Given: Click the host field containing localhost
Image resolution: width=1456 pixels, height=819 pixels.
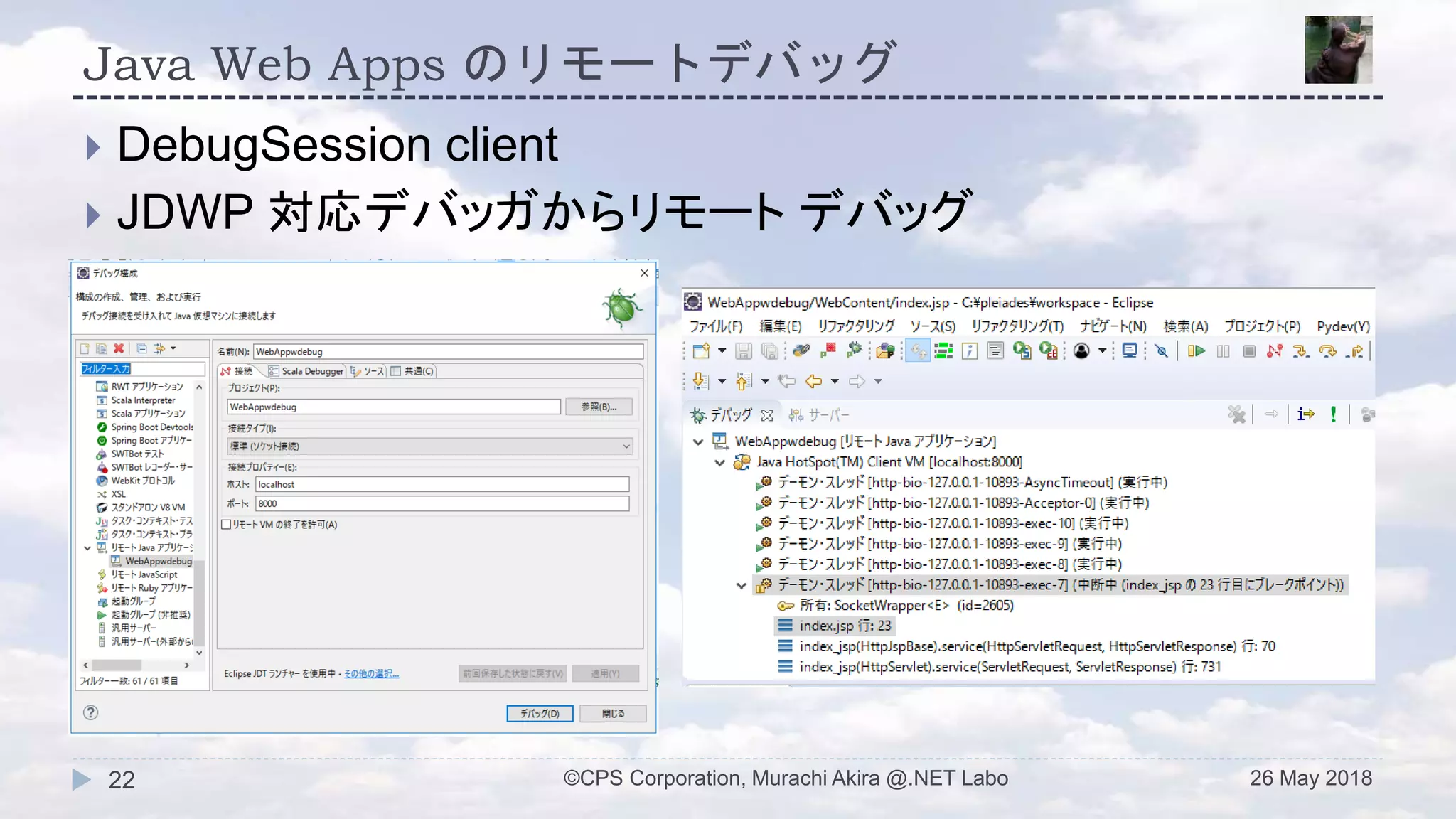Looking at the screenshot, I should pos(442,484).
